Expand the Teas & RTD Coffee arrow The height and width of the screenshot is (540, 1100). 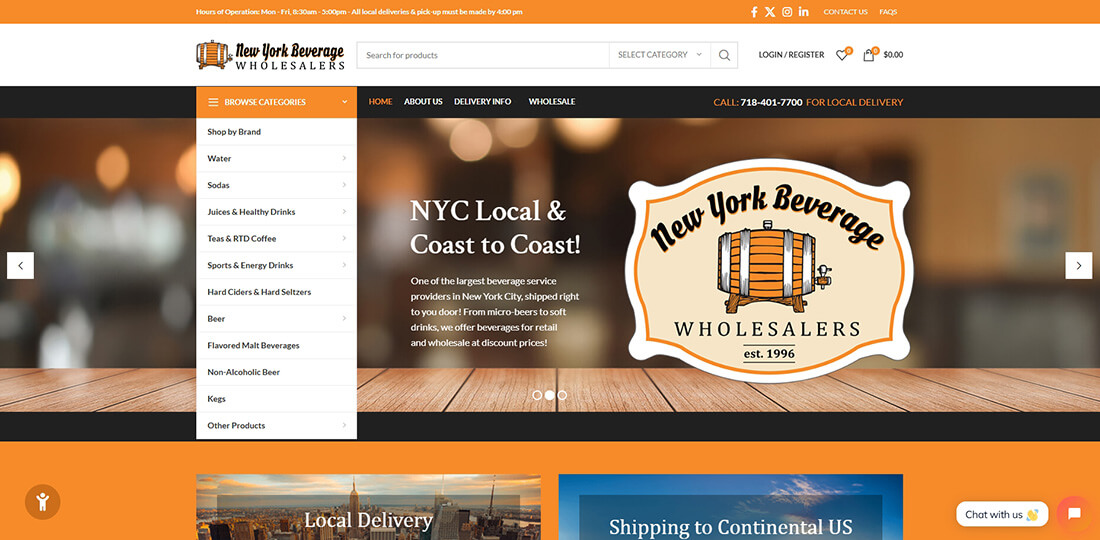344,238
